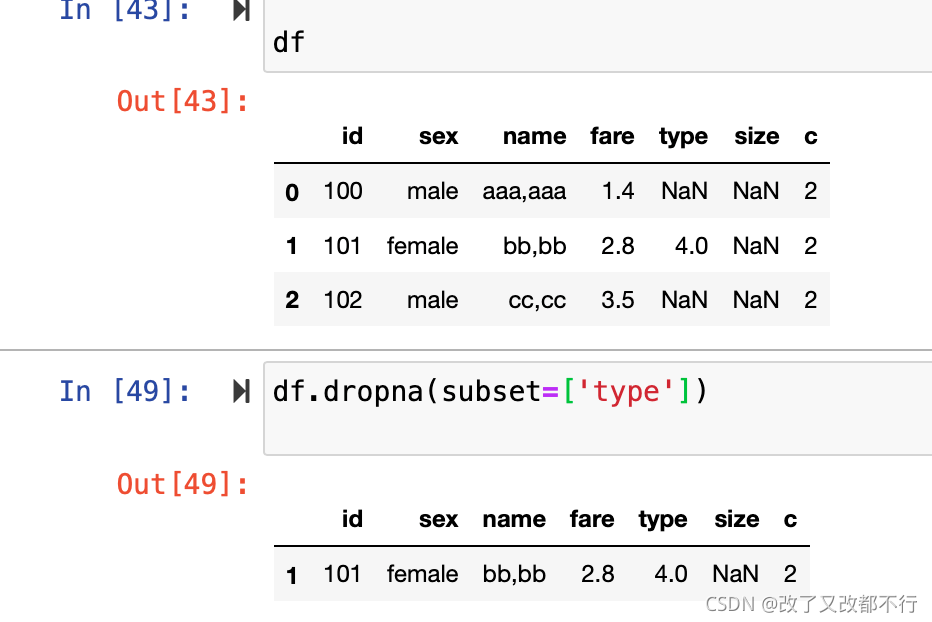The image size is (932, 622).
Task: Select 'female' in Out[49] table
Action: pyautogui.click(x=423, y=574)
